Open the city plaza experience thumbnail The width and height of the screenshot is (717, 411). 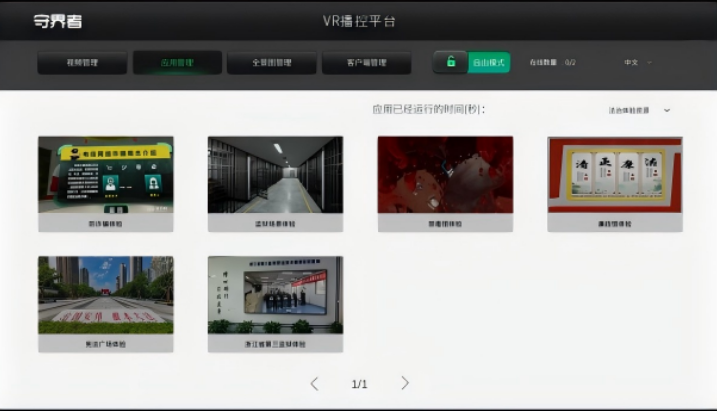coord(105,295)
